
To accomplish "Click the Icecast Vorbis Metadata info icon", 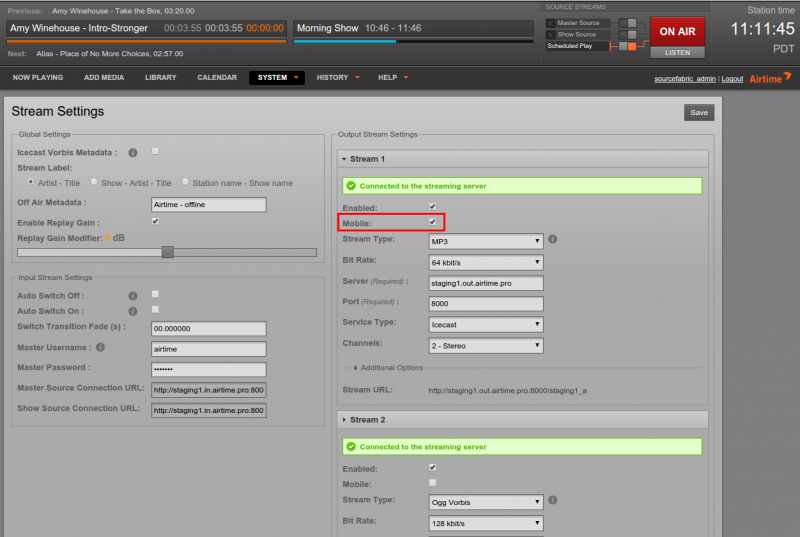I will click(132, 153).
